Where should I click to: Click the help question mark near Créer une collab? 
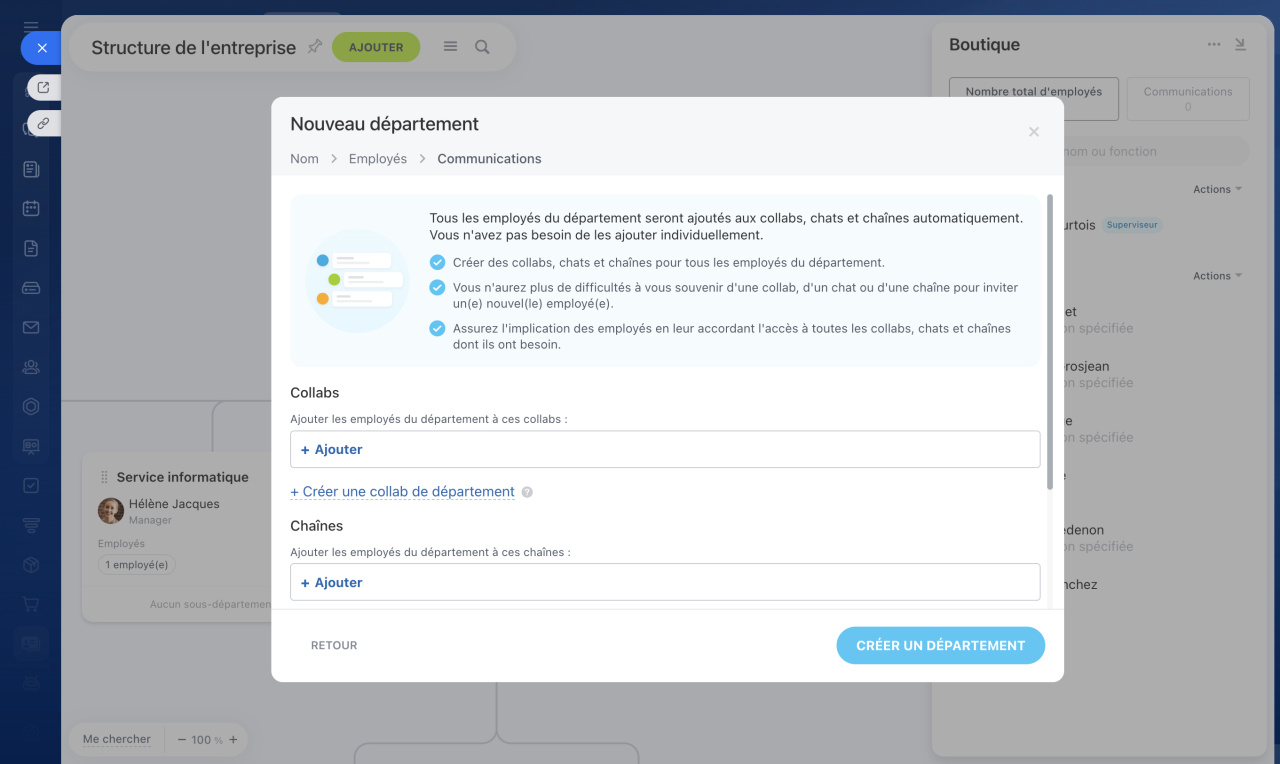click(527, 492)
